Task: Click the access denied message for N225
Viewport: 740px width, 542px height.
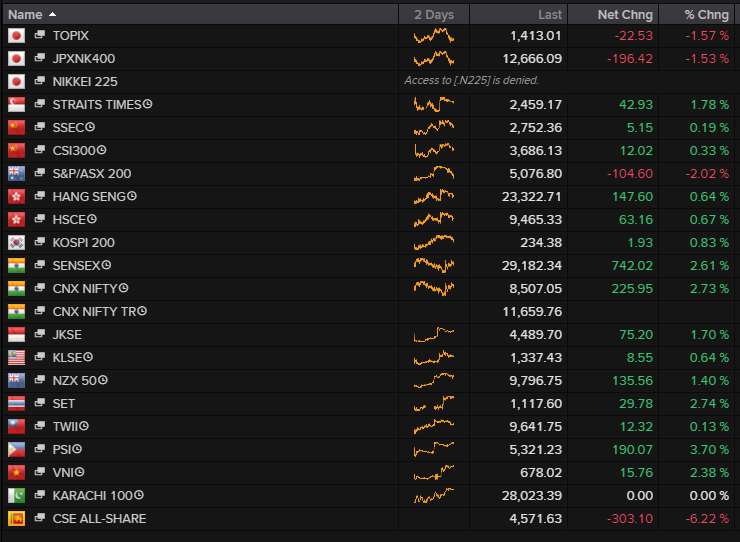Action: (471, 80)
